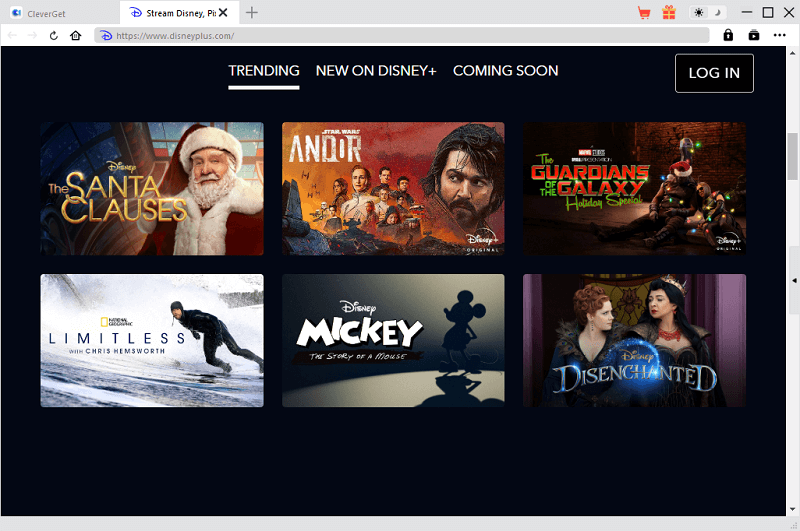Minimize the CleverGet window

point(747,12)
